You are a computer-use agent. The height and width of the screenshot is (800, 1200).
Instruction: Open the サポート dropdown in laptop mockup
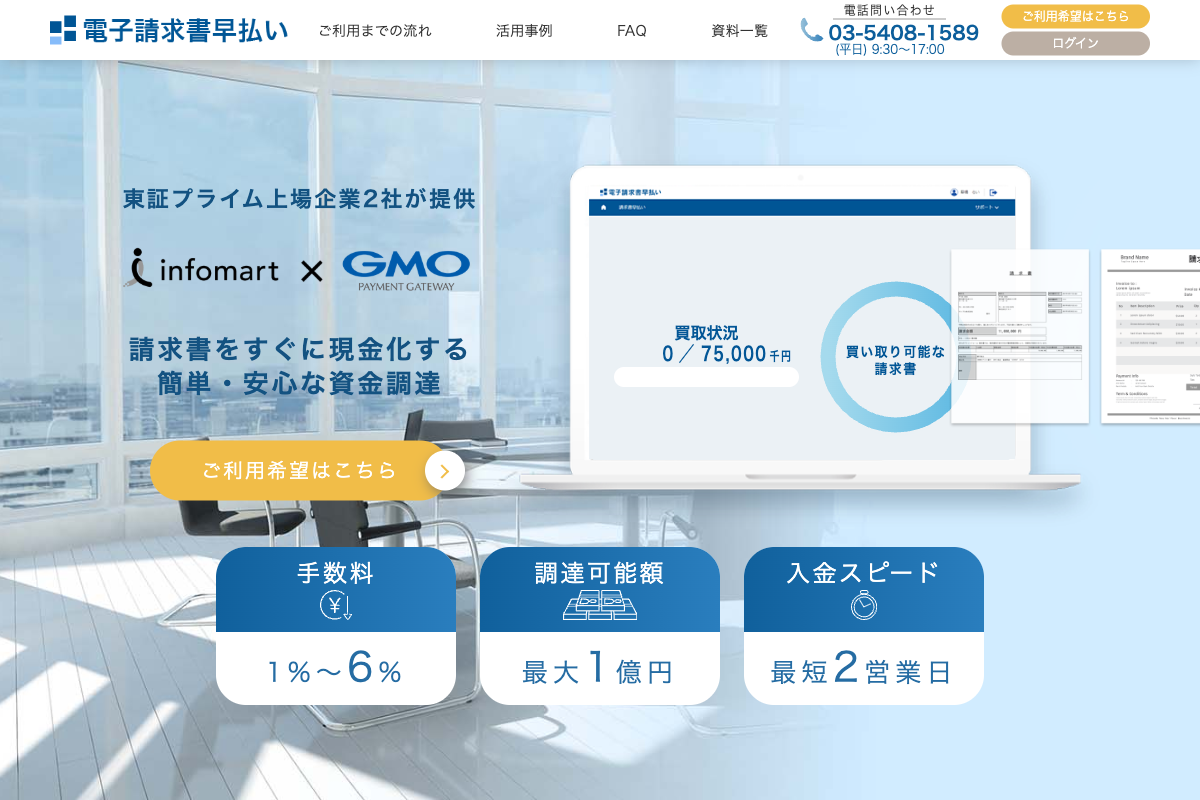tap(987, 208)
